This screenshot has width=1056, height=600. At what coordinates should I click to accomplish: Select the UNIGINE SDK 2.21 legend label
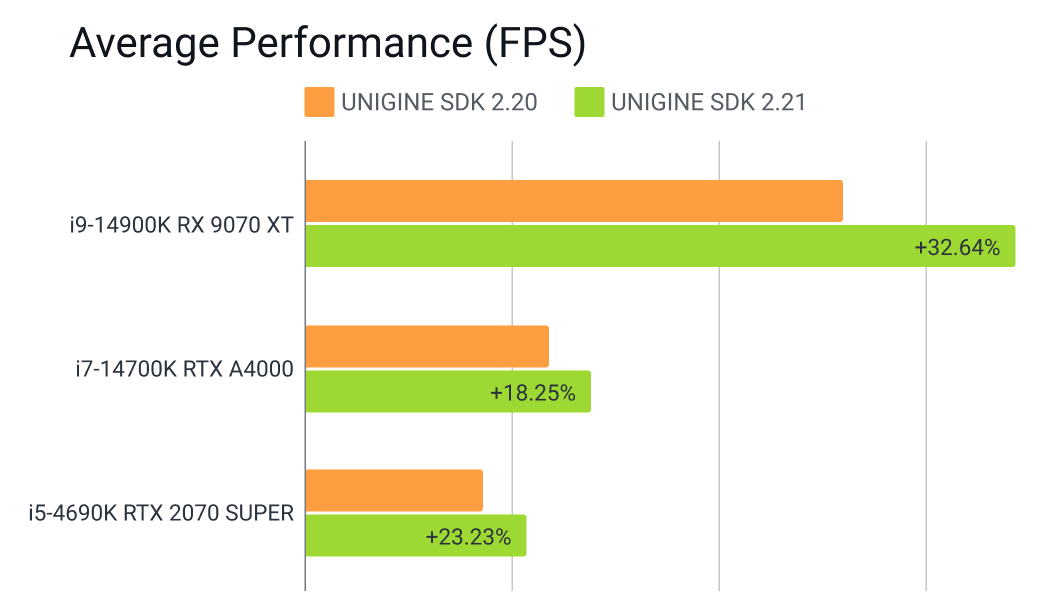(x=708, y=102)
